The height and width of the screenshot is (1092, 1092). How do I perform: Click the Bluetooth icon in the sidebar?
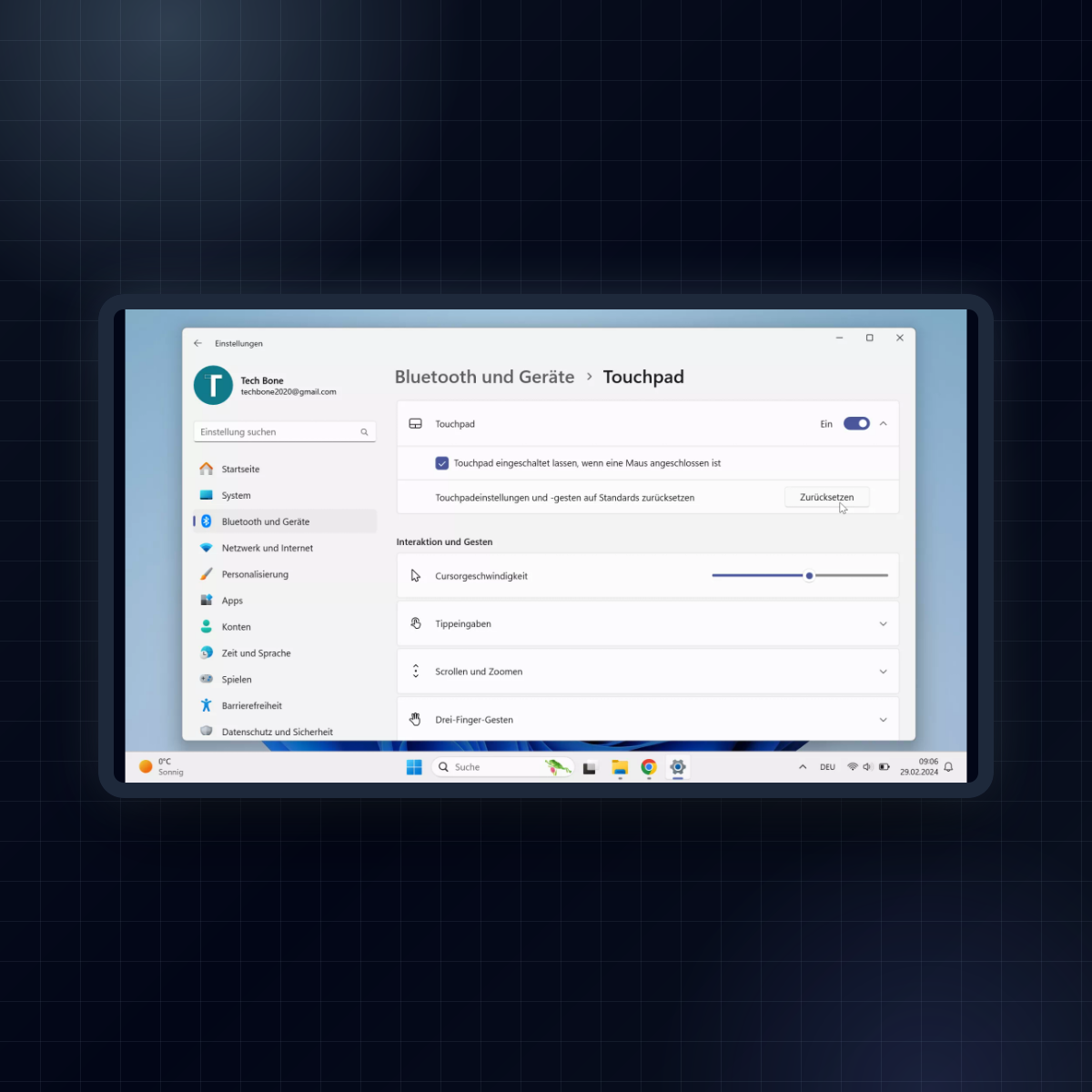[207, 521]
